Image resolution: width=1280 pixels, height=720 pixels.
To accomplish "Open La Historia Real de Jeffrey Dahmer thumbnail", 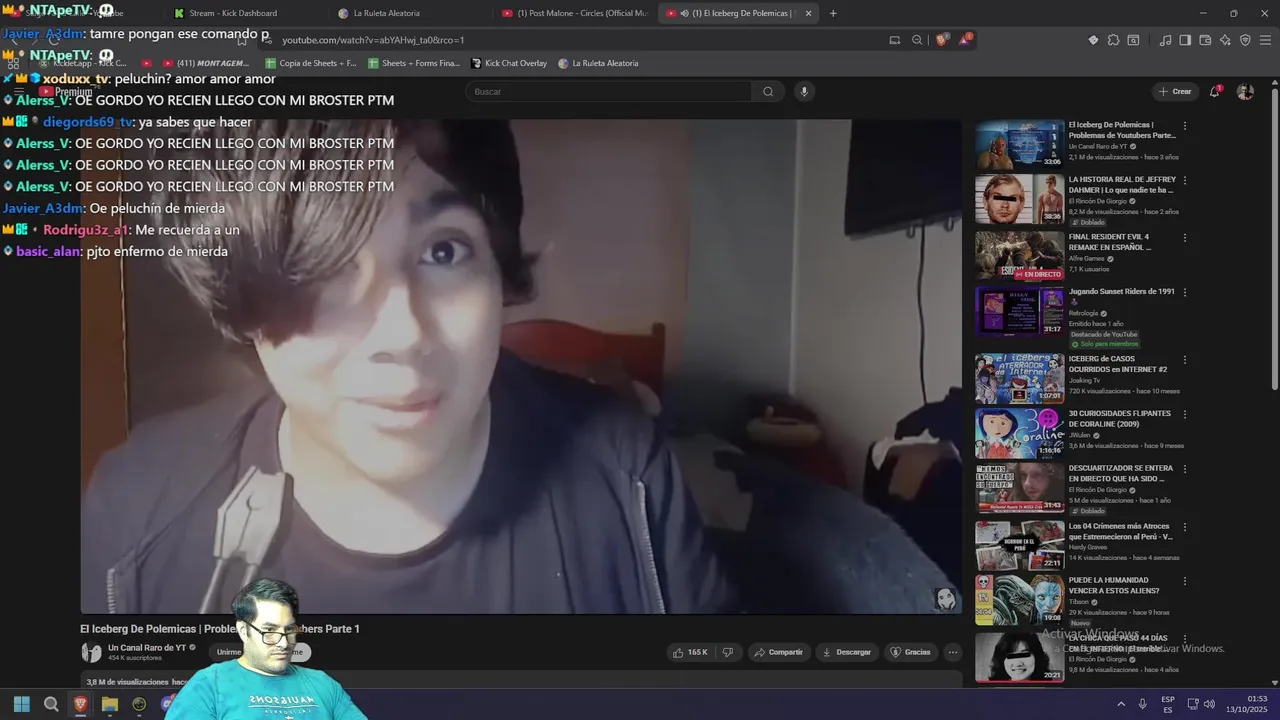I will pos(1020,199).
